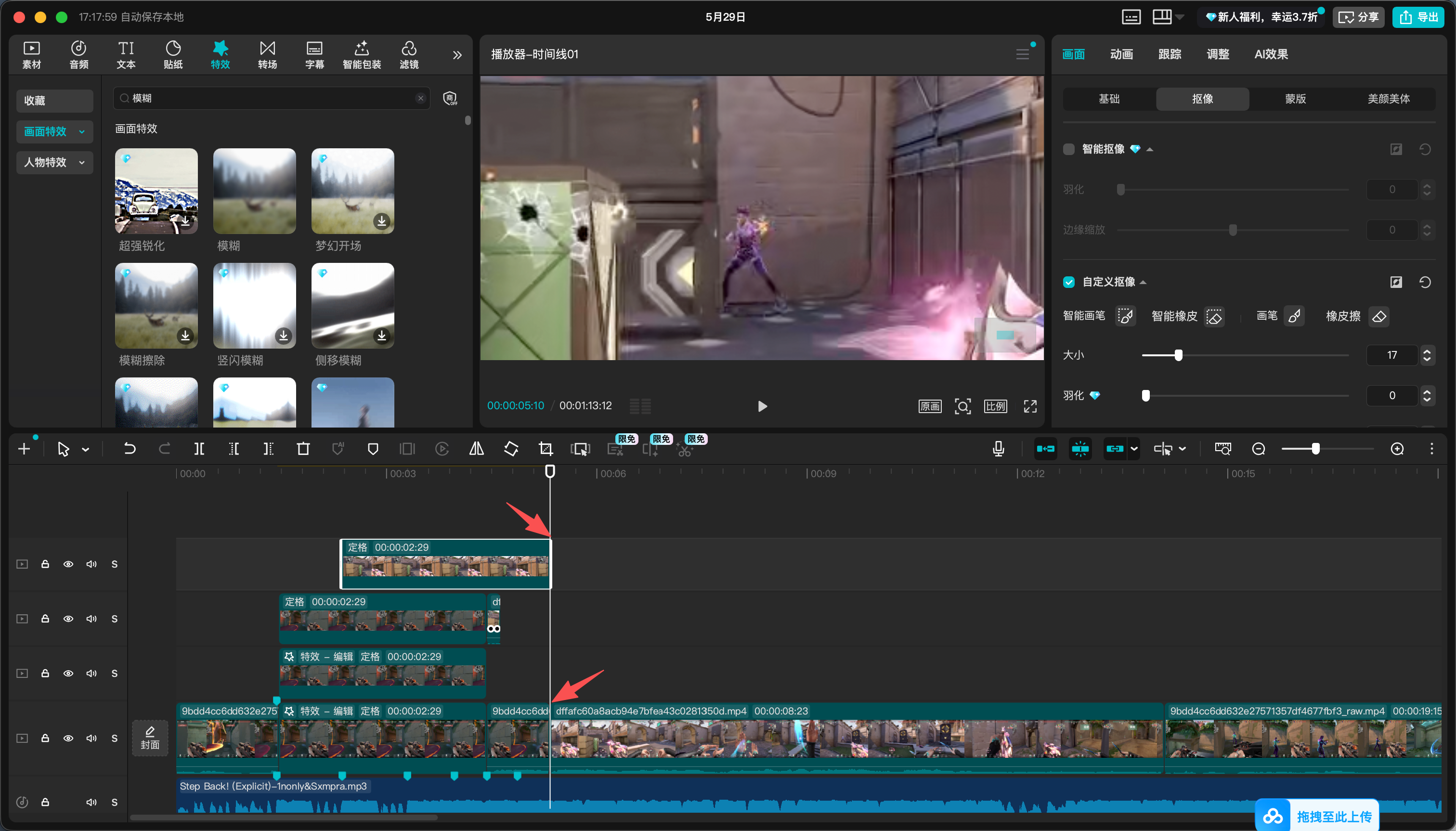Click the split clip tool icon

199,449
